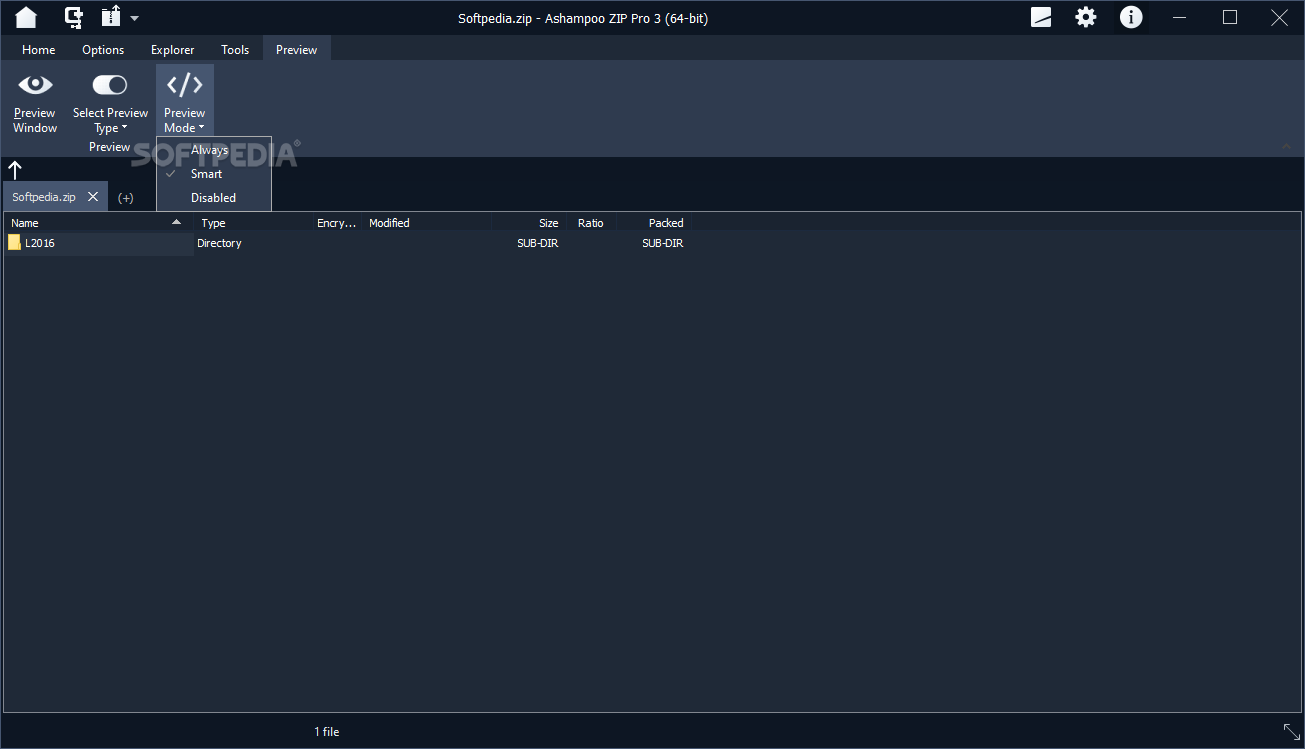Switch to the Explorer tab
1305x749 pixels.
pos(173,49)
